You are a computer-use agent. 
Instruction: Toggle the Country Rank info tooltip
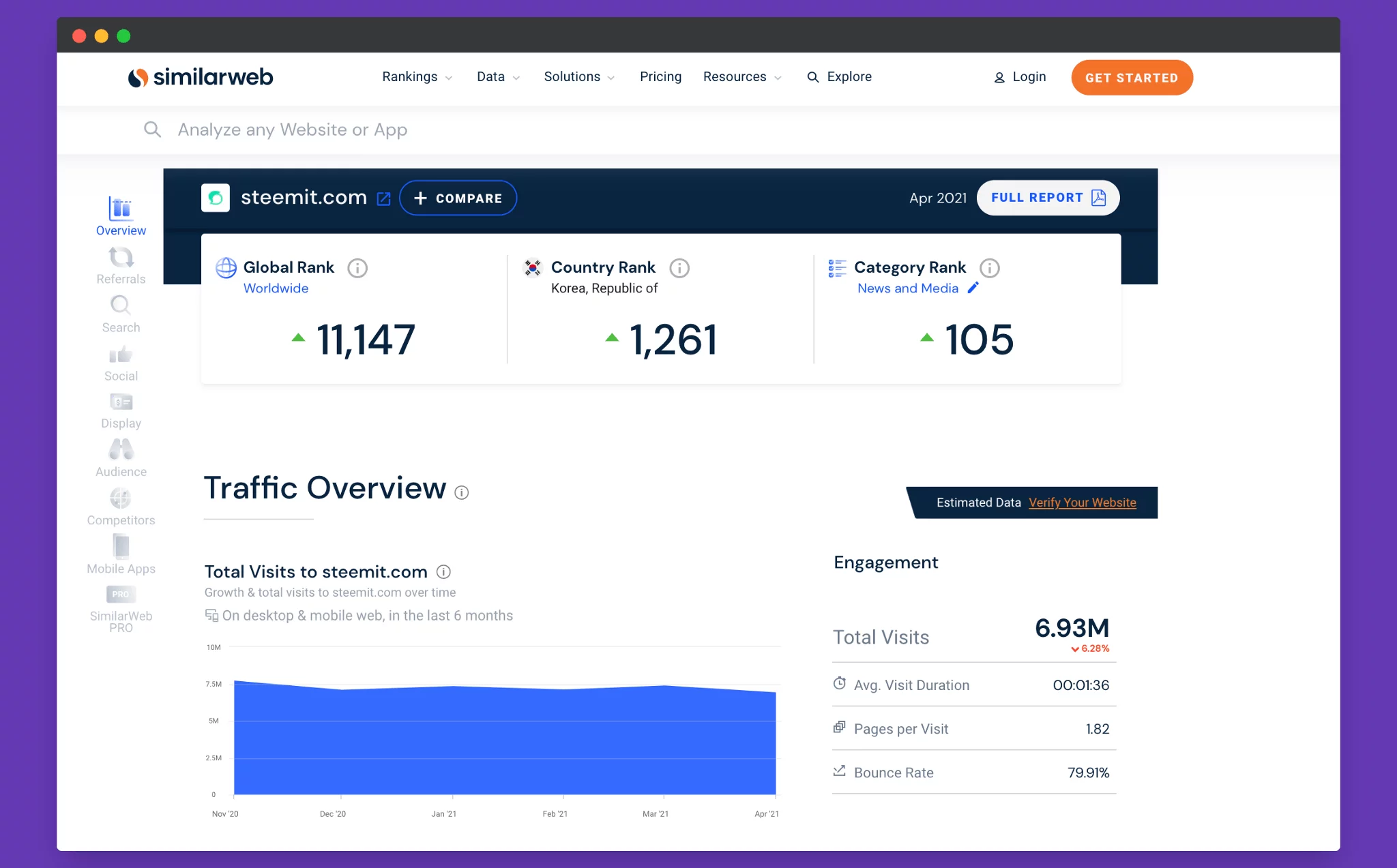pos(679,268)
